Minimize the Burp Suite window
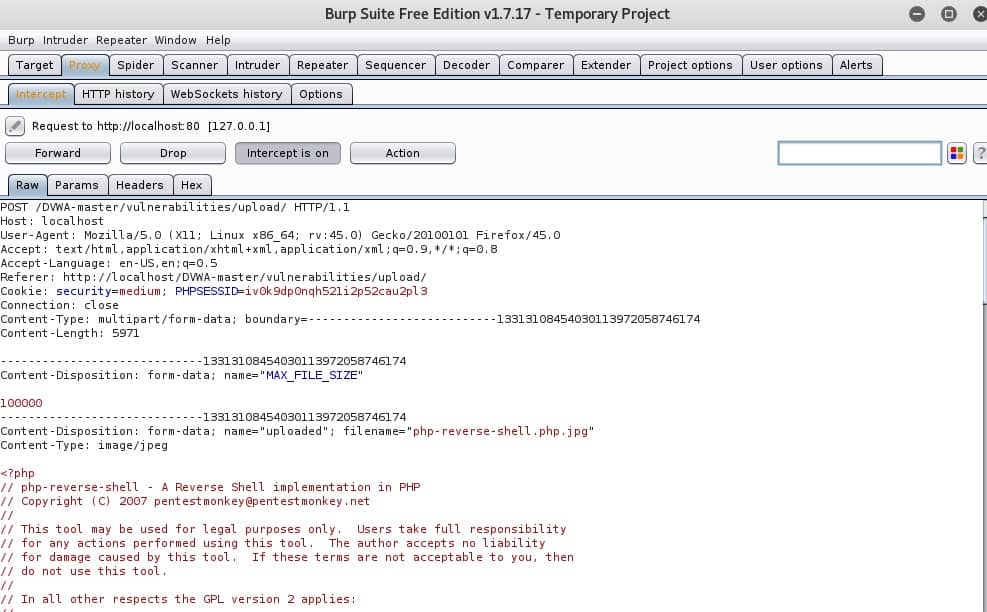 point(917,14)
